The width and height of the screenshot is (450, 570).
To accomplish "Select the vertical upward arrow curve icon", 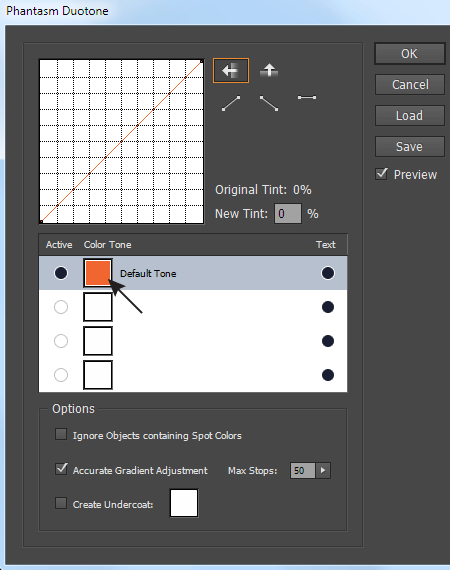I will coord(269,70).
